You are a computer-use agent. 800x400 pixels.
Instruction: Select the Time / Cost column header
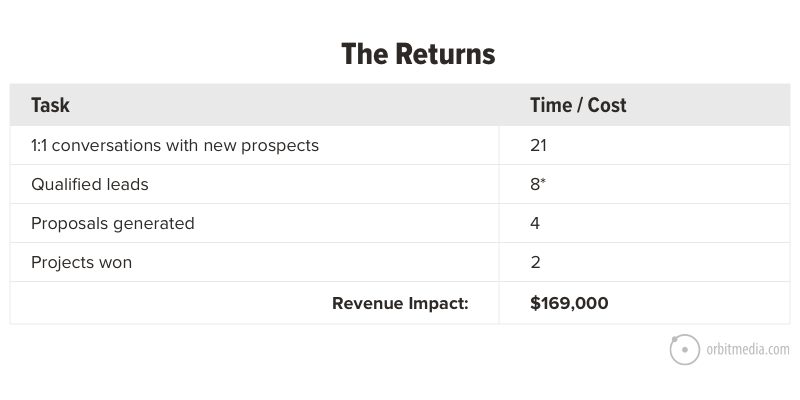point(578,105)
